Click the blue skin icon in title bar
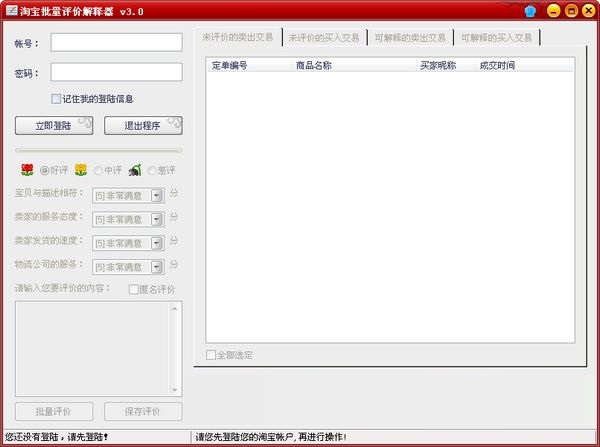The height and width of the screenshot is (447, 600). [x=530, y=11]
